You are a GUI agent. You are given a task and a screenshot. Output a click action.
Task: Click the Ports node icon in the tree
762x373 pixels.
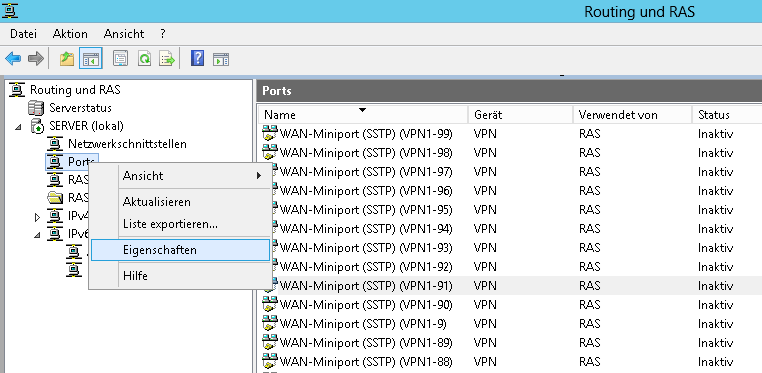(55, 162)
